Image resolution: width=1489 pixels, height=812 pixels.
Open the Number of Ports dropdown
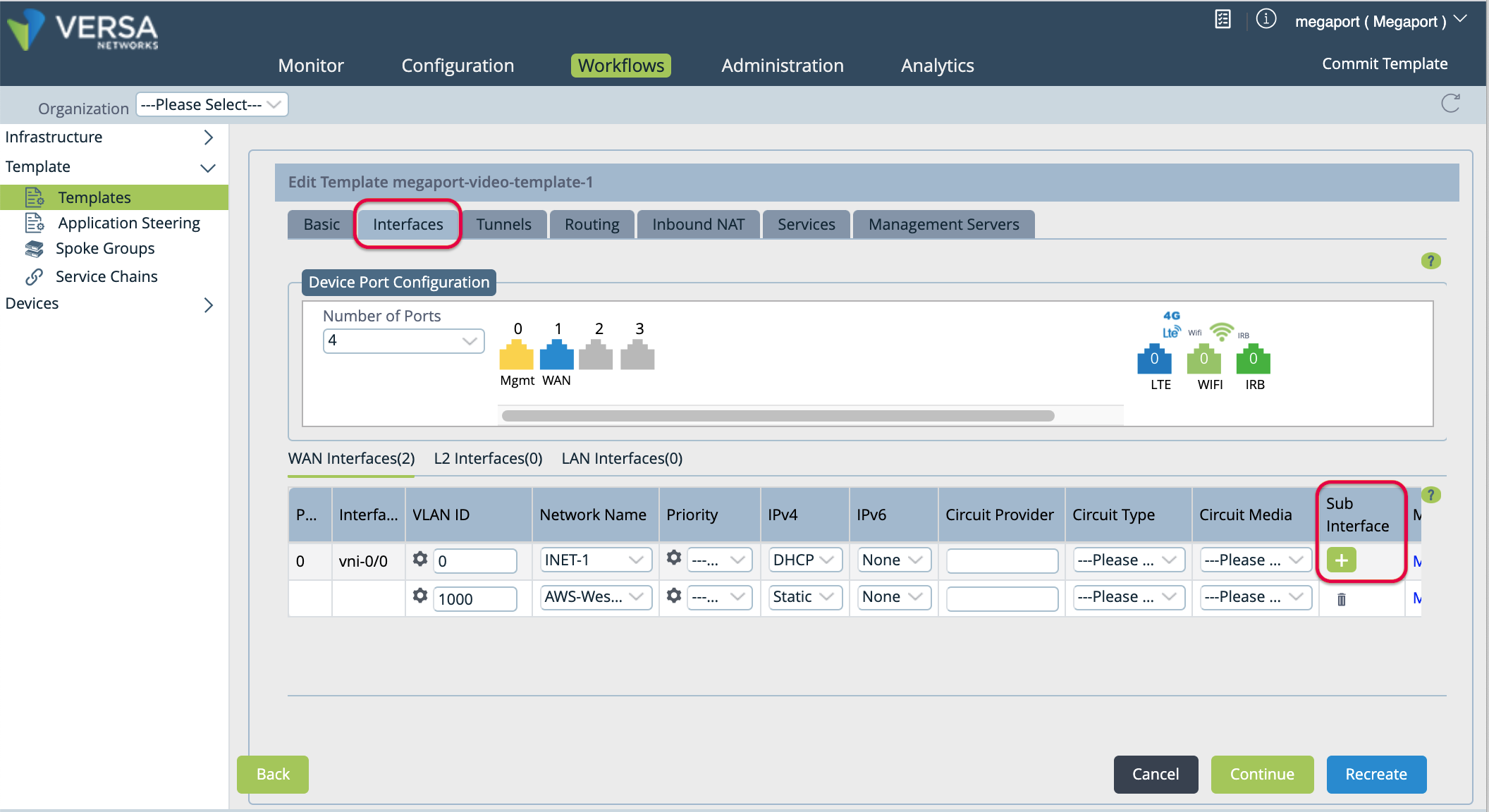tap(403, 340)
